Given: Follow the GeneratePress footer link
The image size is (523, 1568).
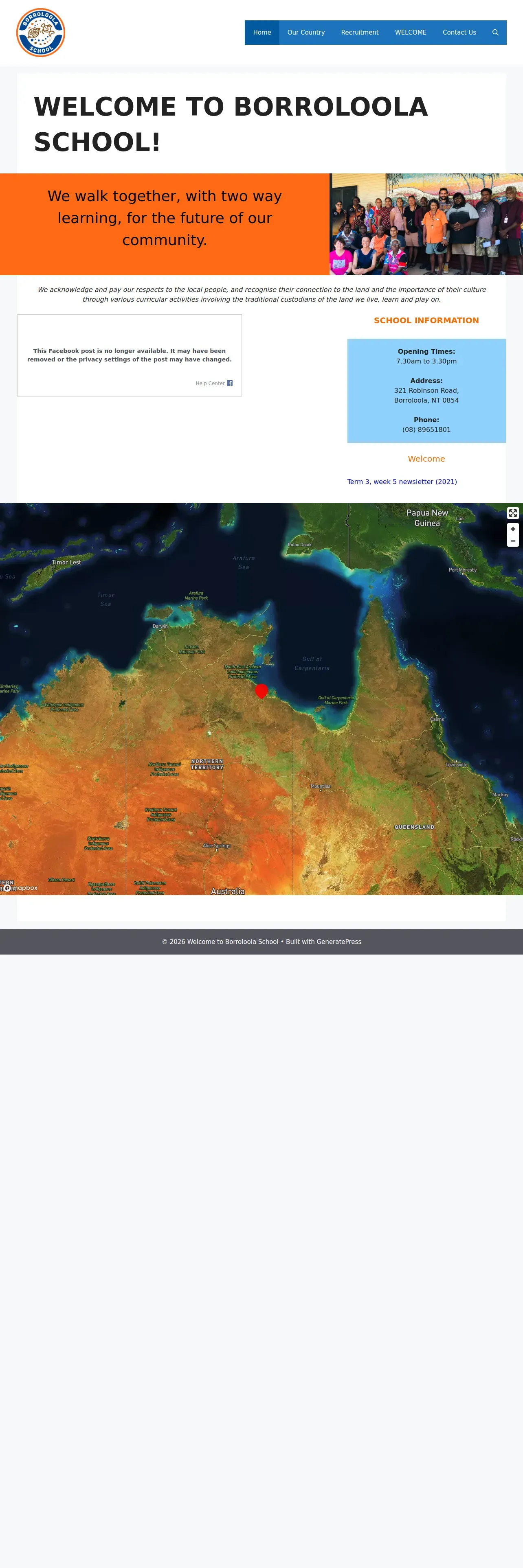Looking at the screenshot, I should pos(338,942).
